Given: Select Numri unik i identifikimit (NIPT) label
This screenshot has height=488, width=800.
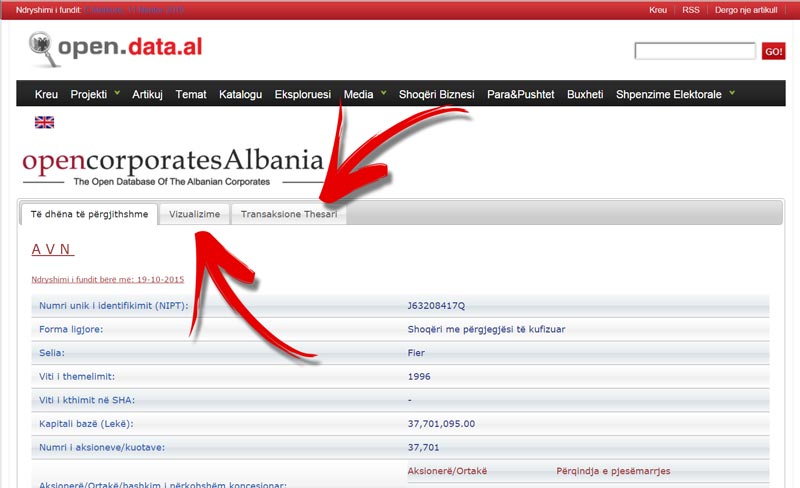Looking at the screenshot, I should [113, 306].
